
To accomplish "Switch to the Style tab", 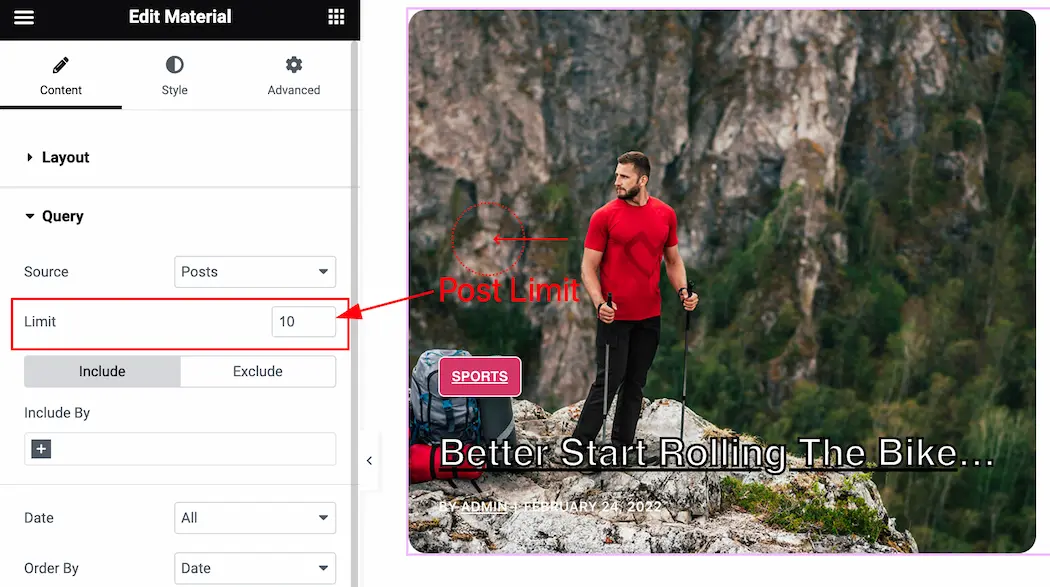I will (x=174, y=76).
